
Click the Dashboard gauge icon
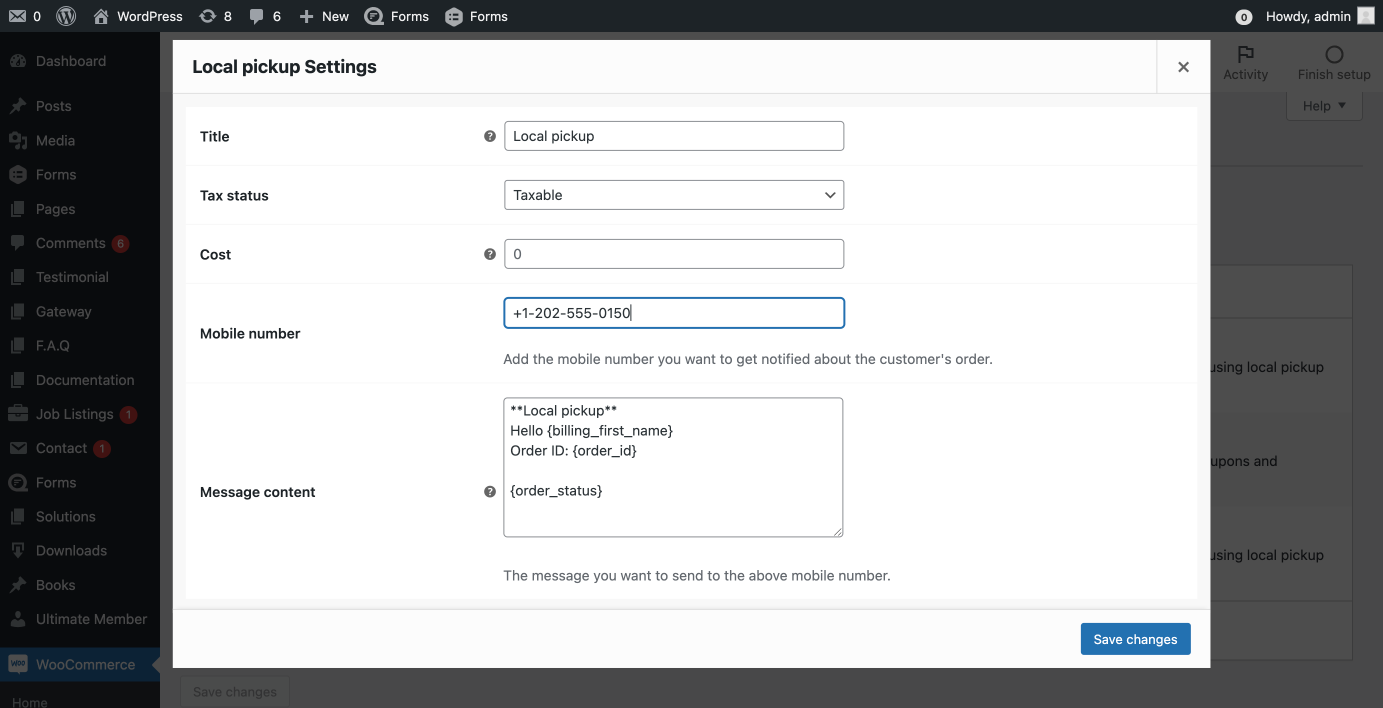18,61
